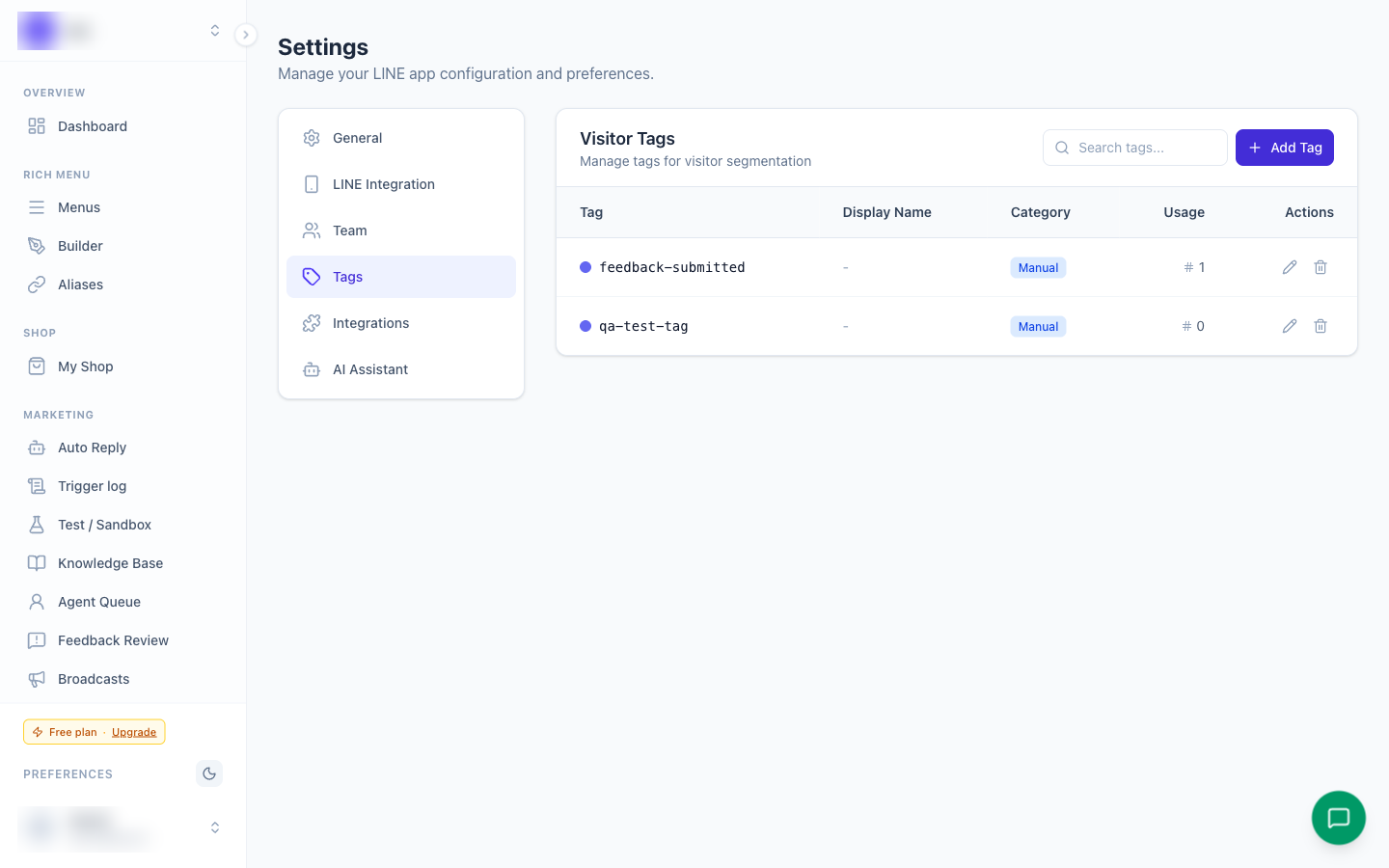1389x868 pixels.
Task: Click the Tags label icon in settings
Action: point(312,277)
